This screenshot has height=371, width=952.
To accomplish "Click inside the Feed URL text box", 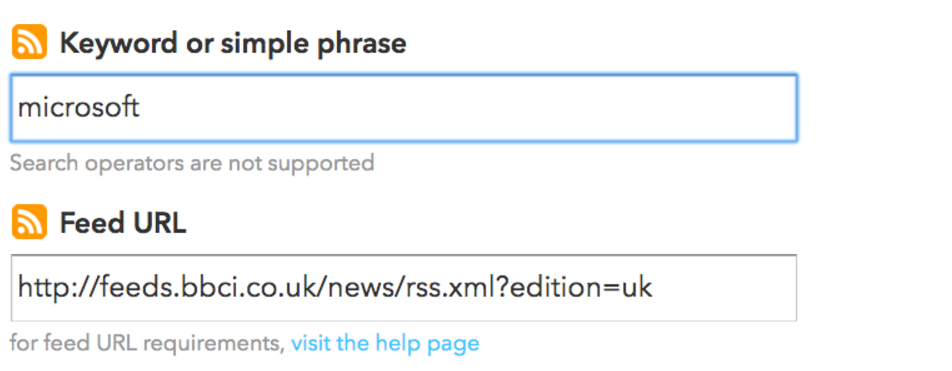I will pyautogui.click(x=404, y=288).
